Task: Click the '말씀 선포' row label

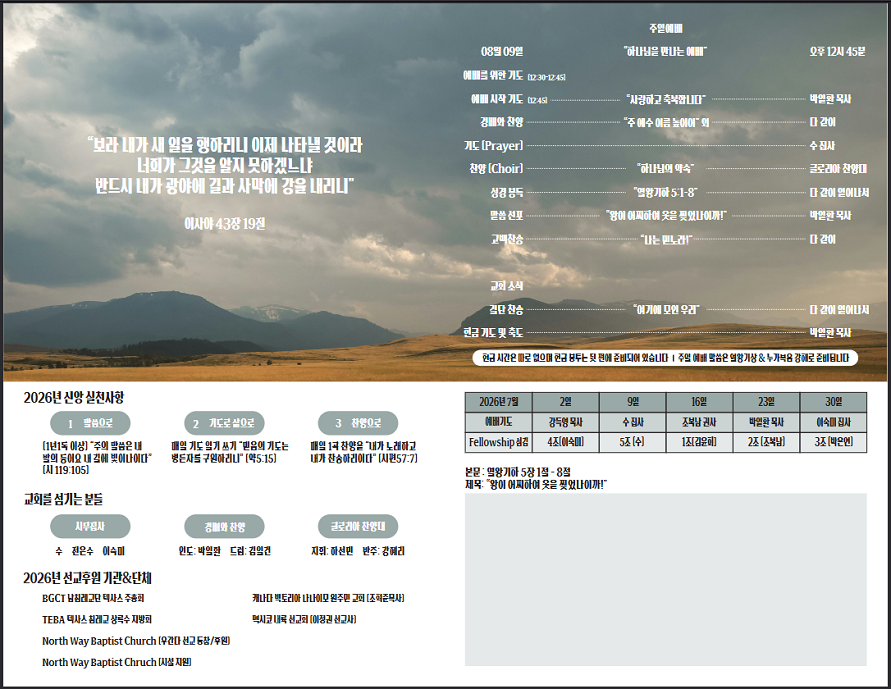Action: click(506, 215)
